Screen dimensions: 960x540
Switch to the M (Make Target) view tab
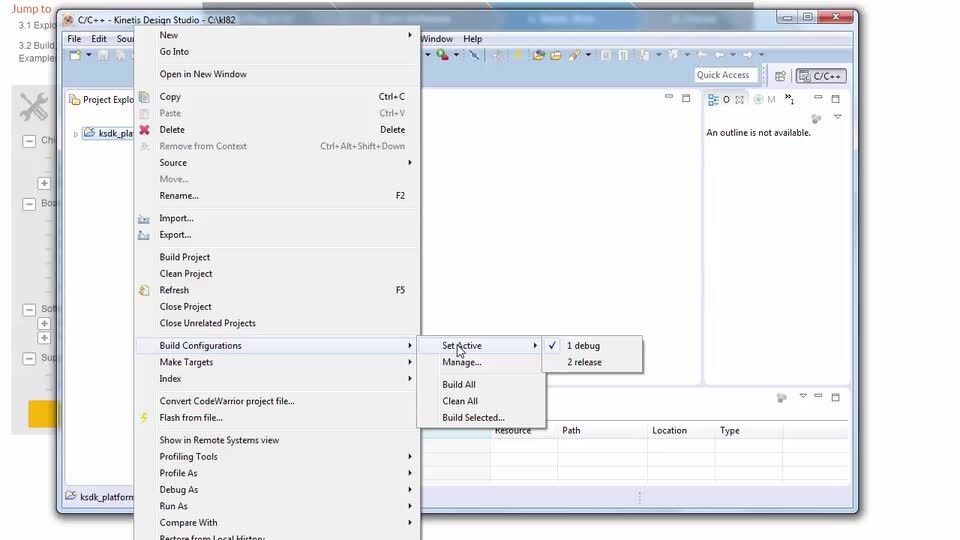[x=765, y=99]
